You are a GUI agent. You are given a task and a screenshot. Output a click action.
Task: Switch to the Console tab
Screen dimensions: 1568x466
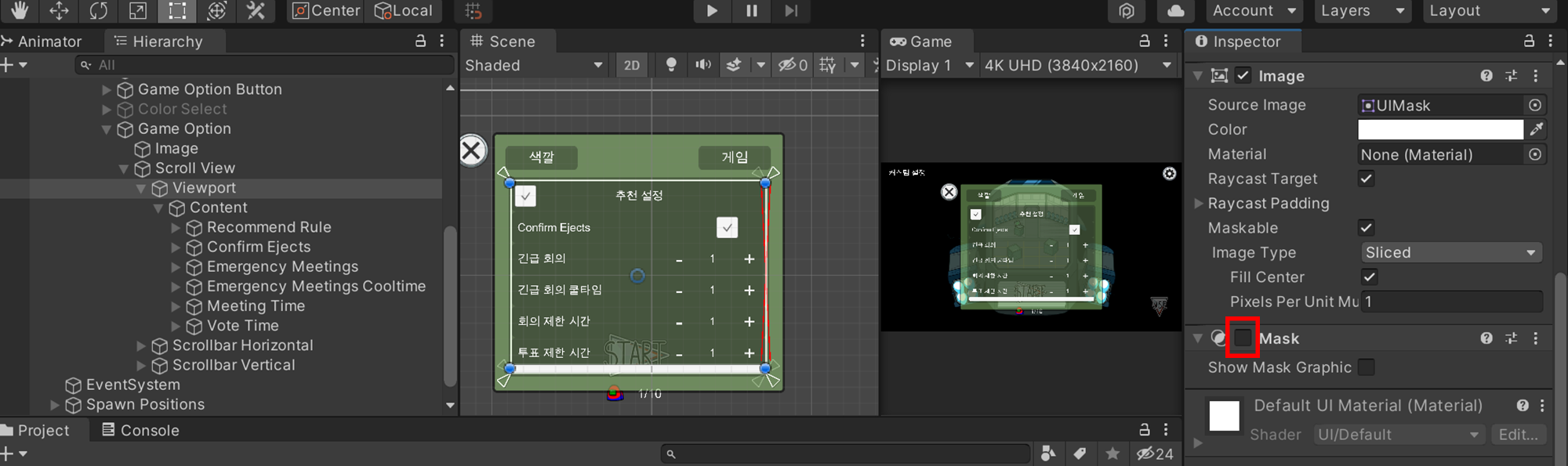(x=140, y=430)
